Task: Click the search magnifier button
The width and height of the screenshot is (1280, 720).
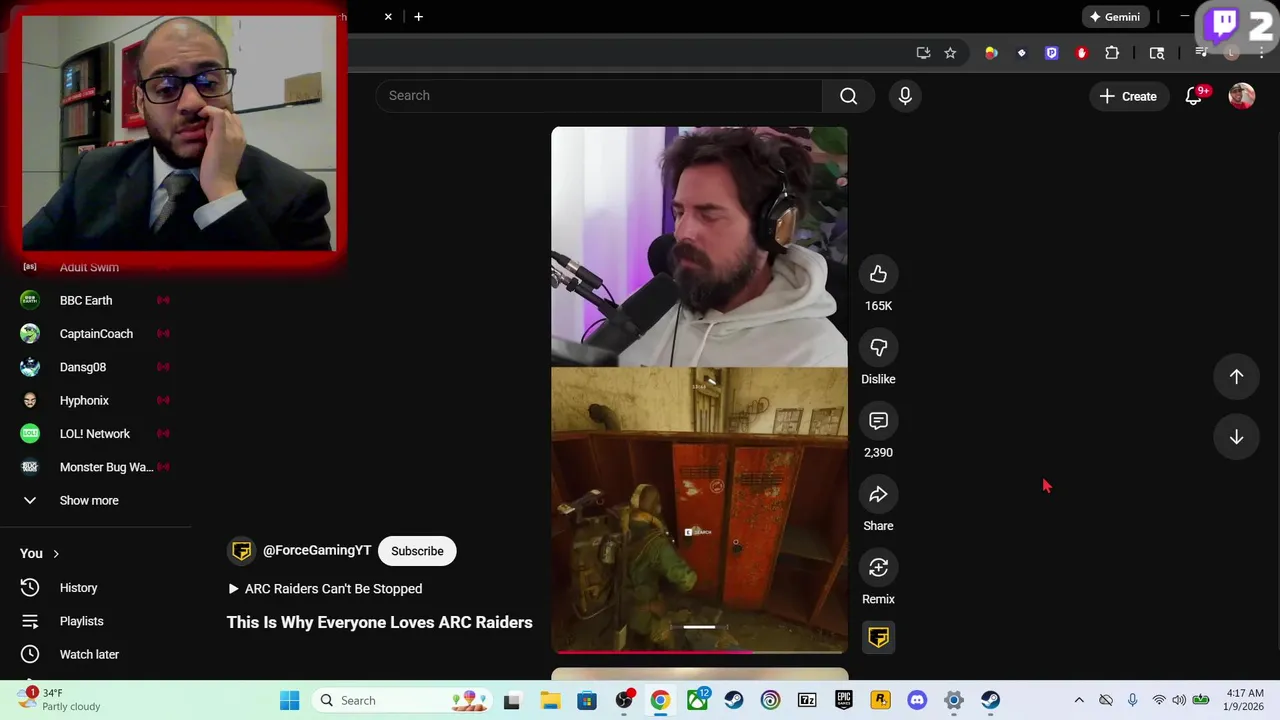Action: click(x=848, y=96)
